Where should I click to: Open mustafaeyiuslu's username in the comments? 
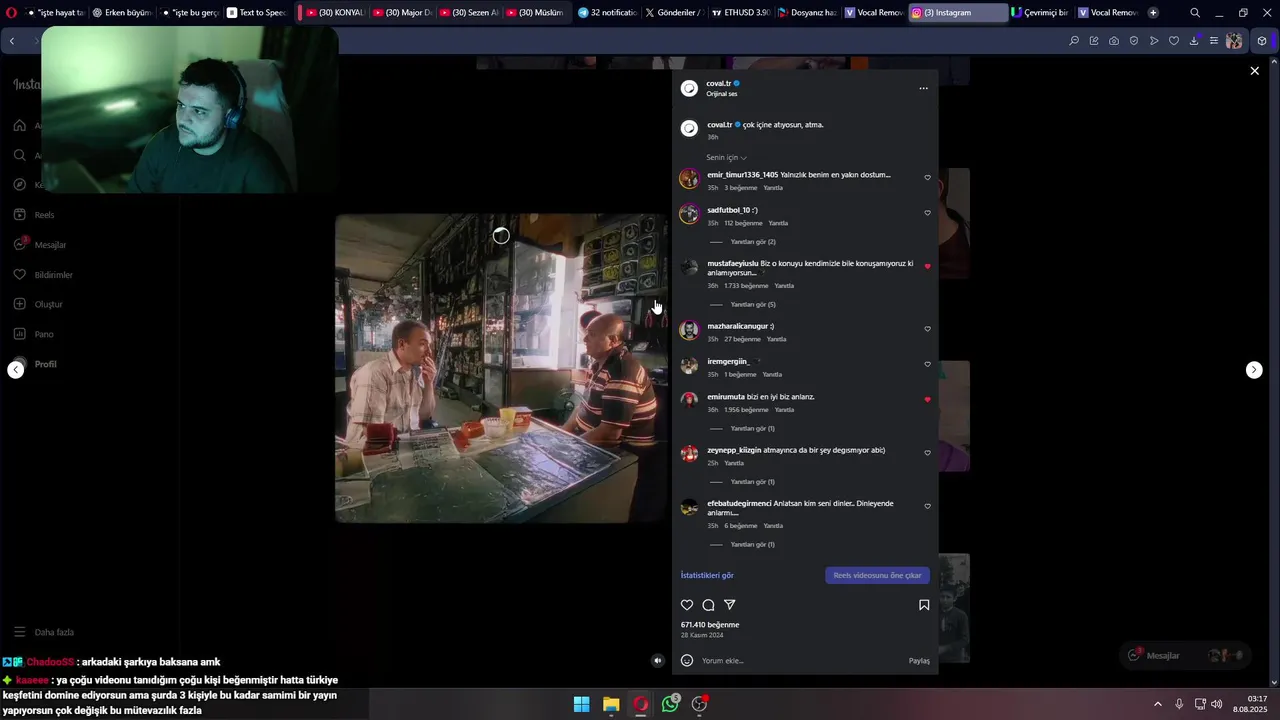[732, 264]
